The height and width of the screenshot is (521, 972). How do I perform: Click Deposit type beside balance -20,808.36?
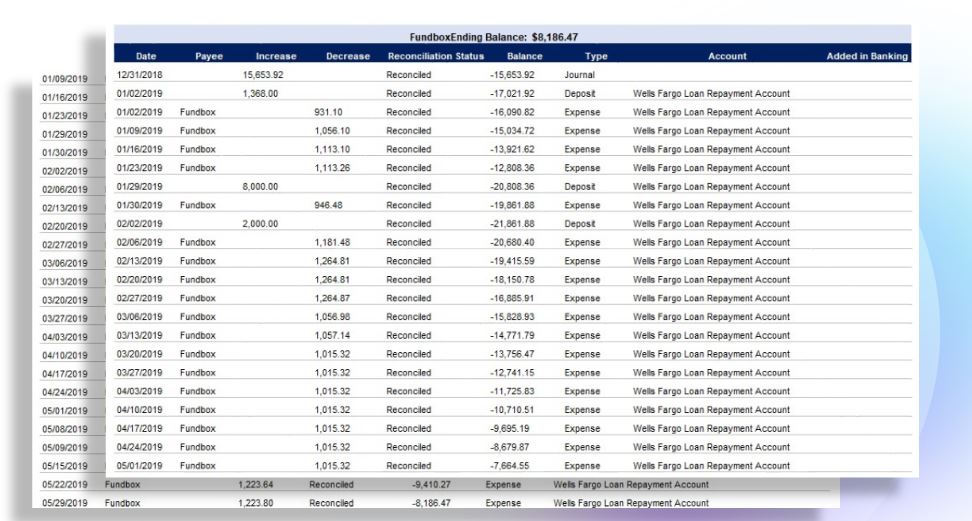click(580, 186)
